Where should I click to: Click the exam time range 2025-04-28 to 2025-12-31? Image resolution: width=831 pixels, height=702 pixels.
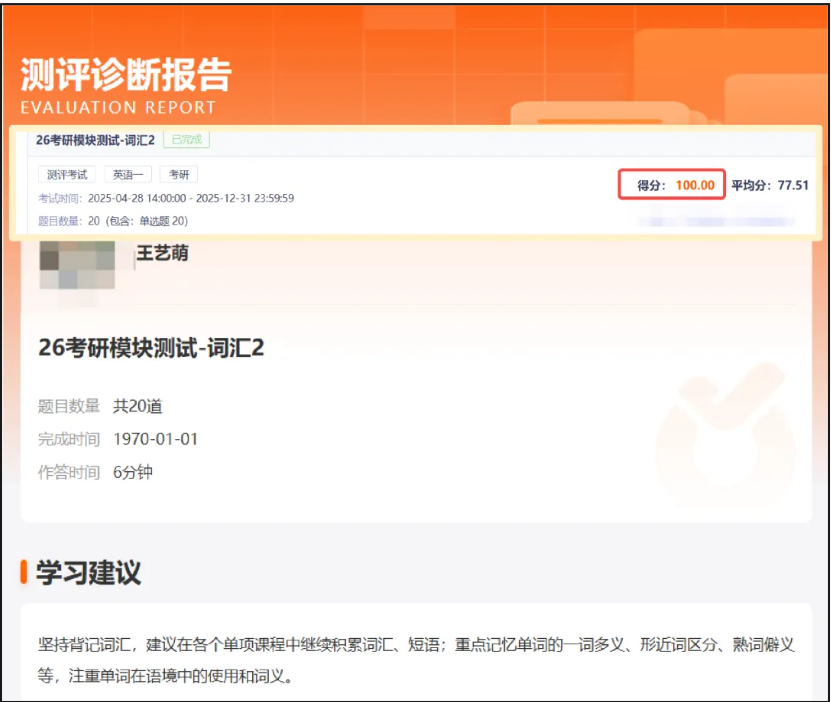click(191, 198)
